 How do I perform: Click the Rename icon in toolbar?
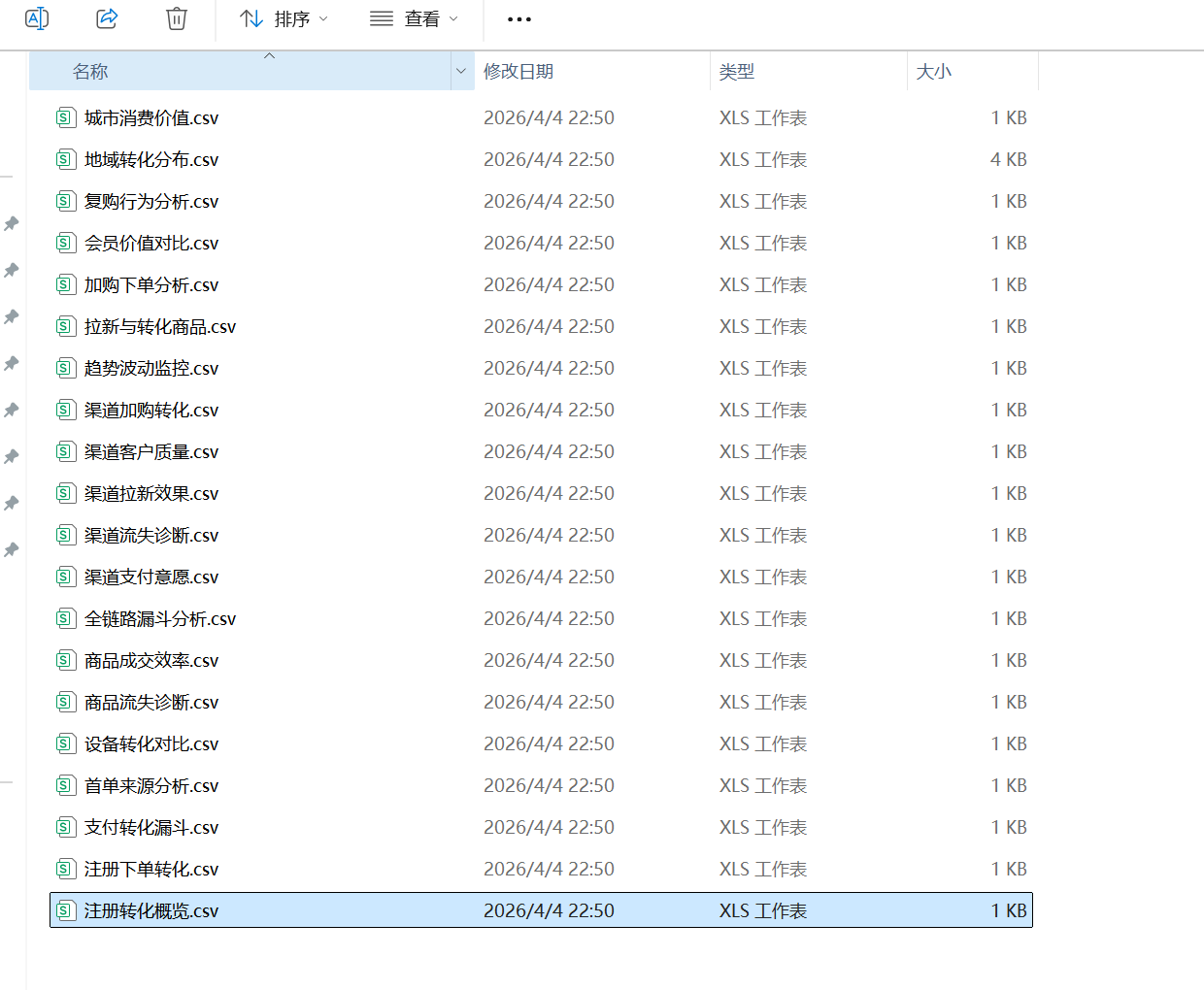[37, 18]
